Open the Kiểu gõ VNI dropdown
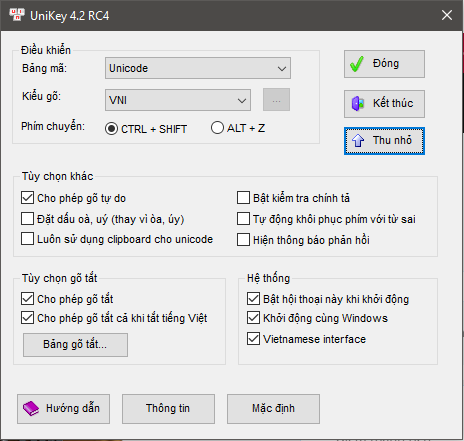This screenshot has width=464, height=441. pyautogui.click(x=178, y=100)
